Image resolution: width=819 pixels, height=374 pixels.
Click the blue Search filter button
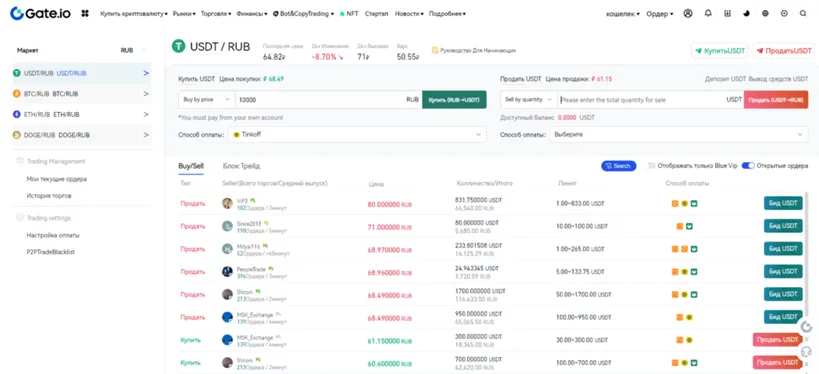coord(618,166)
